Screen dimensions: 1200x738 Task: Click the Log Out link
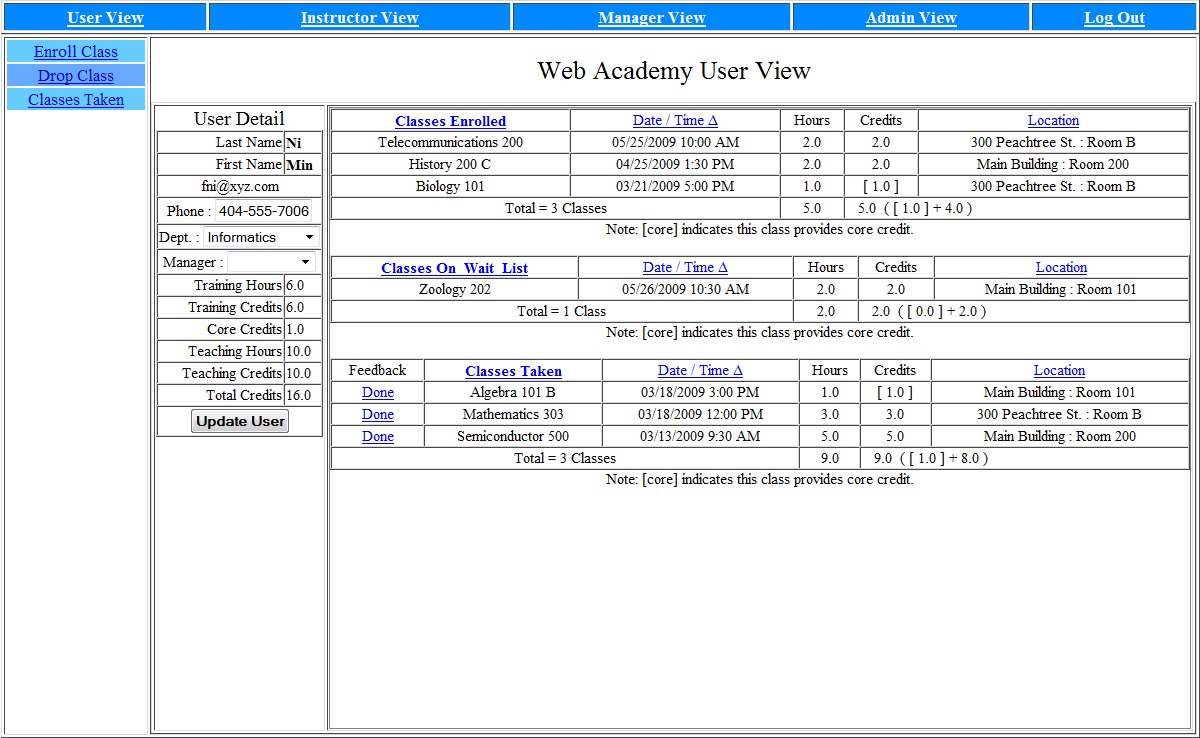tap(1114, 18)
